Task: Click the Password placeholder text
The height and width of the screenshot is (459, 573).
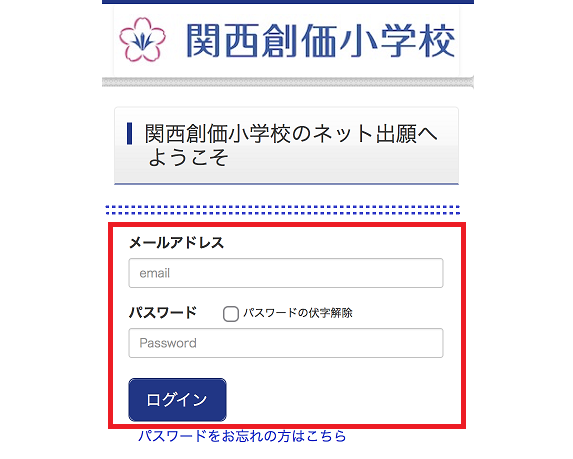Action: (x=168, y=343)
